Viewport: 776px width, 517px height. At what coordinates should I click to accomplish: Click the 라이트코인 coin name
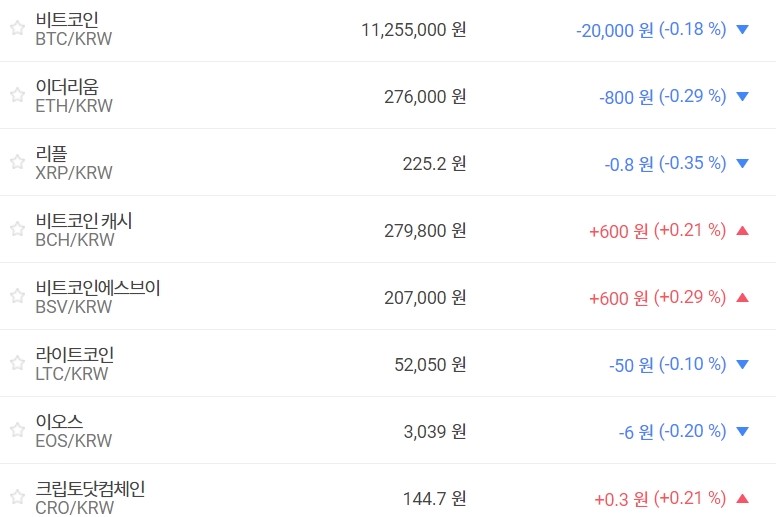pos(75,355)
